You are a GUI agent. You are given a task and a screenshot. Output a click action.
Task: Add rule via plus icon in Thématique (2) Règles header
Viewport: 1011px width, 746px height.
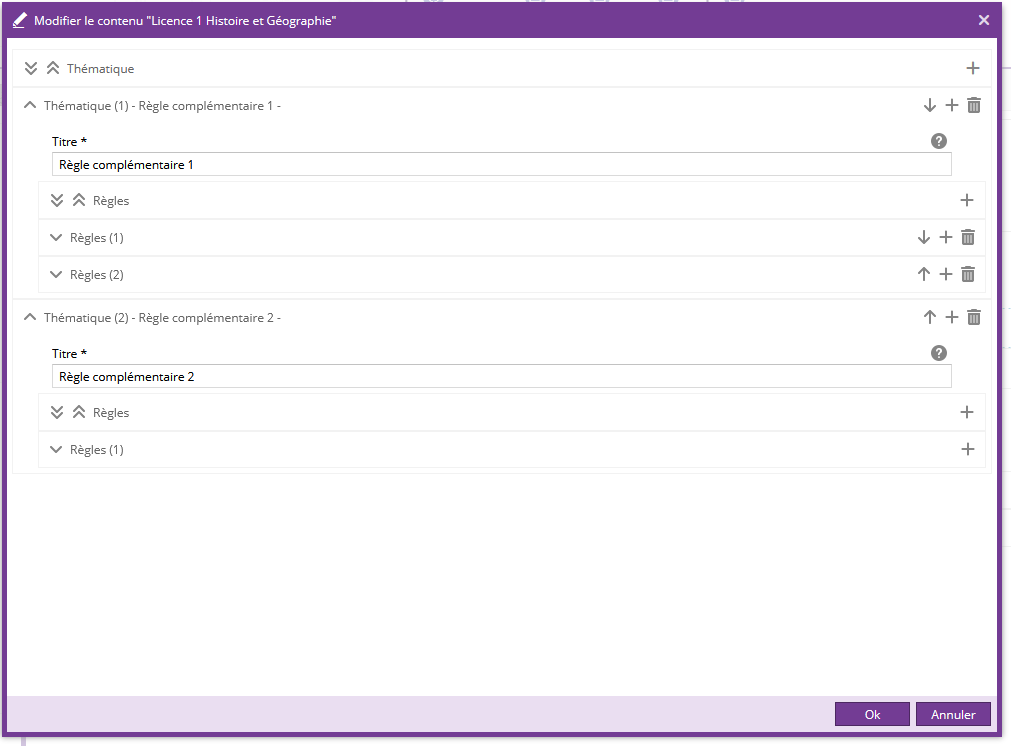click(967, 412)
